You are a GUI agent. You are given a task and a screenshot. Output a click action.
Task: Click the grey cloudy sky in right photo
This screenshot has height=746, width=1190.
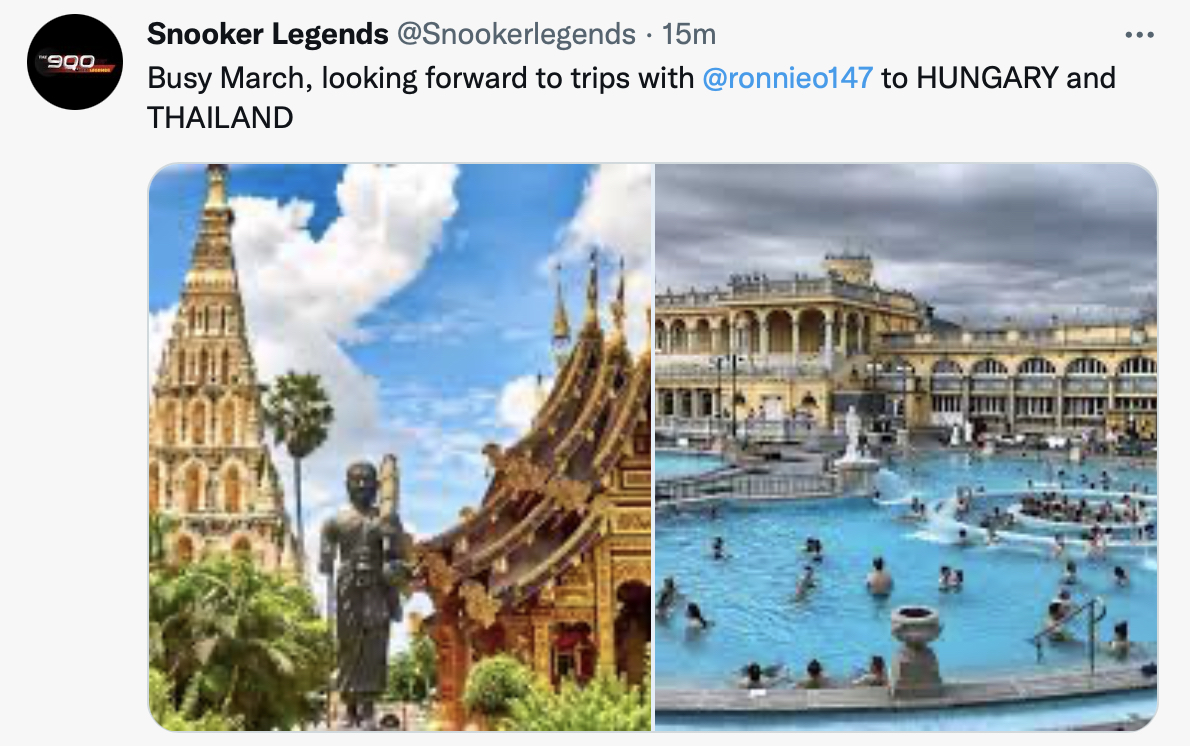[906, 220]
